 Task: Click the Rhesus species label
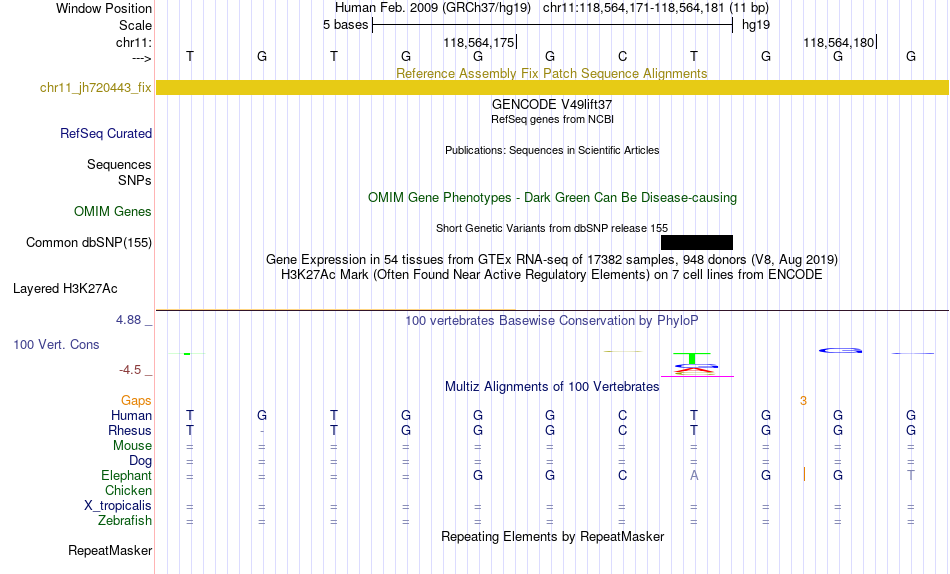(x=130, y=430)
